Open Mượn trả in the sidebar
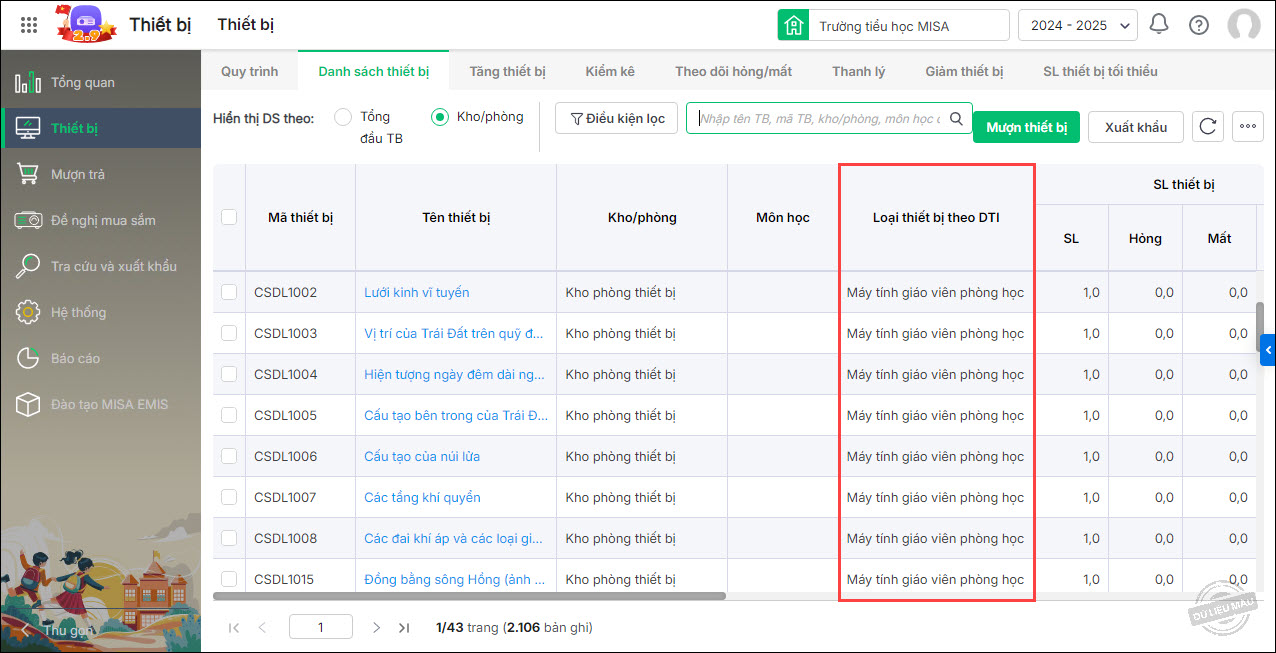Image resolution: width=1276 pixels, height=653 pixels. [x=78, y=174]
